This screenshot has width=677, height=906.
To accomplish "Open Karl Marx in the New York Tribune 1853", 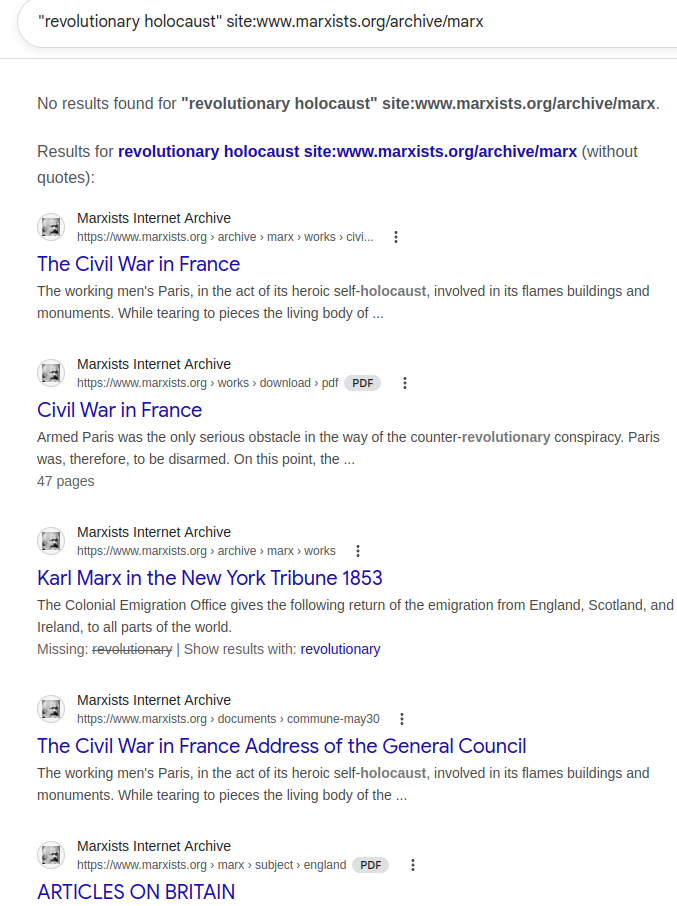I will coord(210,578).
